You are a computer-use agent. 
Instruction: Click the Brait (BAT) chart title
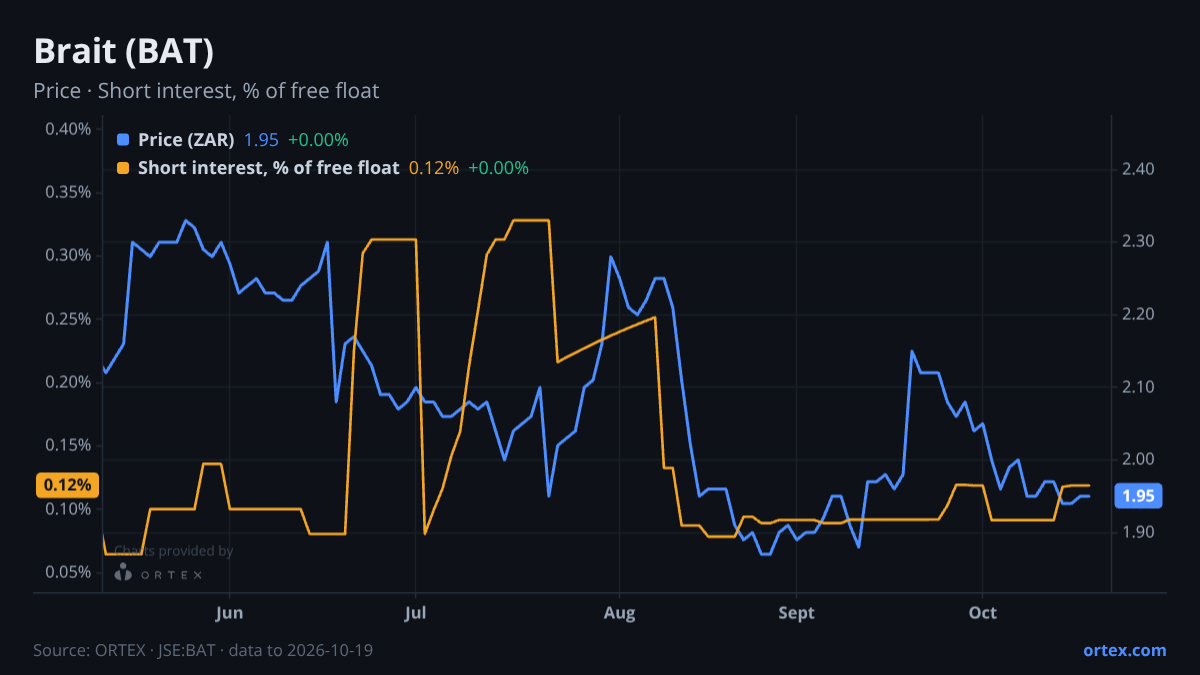123,50
